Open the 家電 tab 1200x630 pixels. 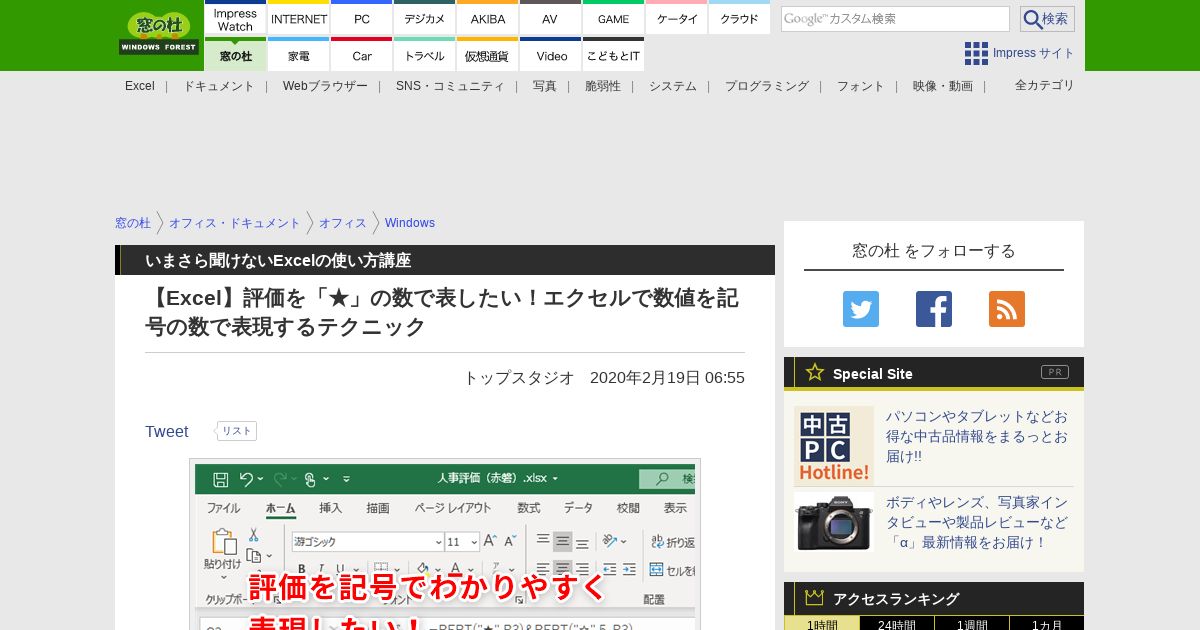pos(299,55)
